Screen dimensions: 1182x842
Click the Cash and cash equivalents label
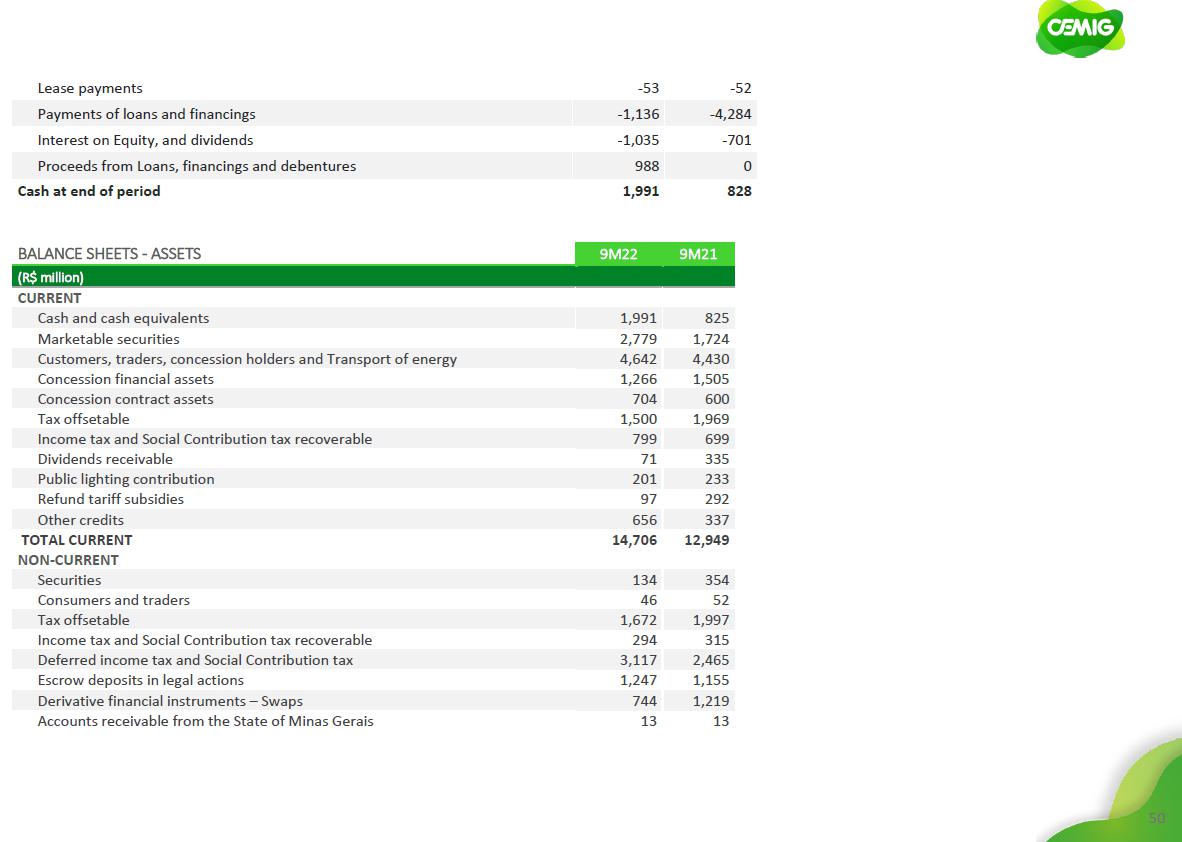point(123,318)
